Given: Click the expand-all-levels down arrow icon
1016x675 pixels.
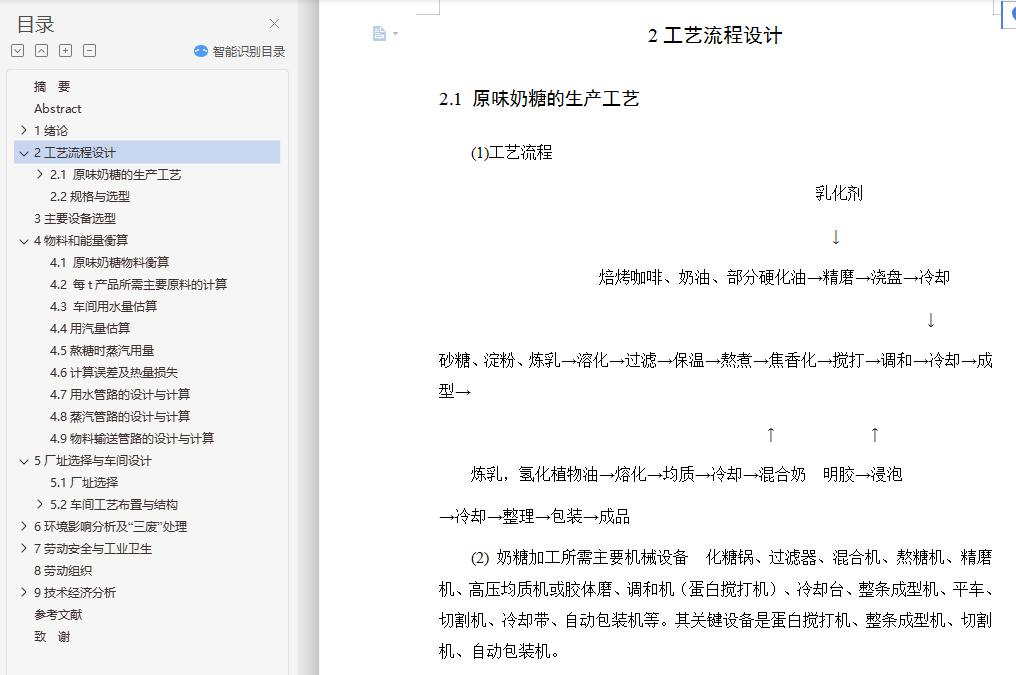Looking at the screenshot, I should 17,51.
